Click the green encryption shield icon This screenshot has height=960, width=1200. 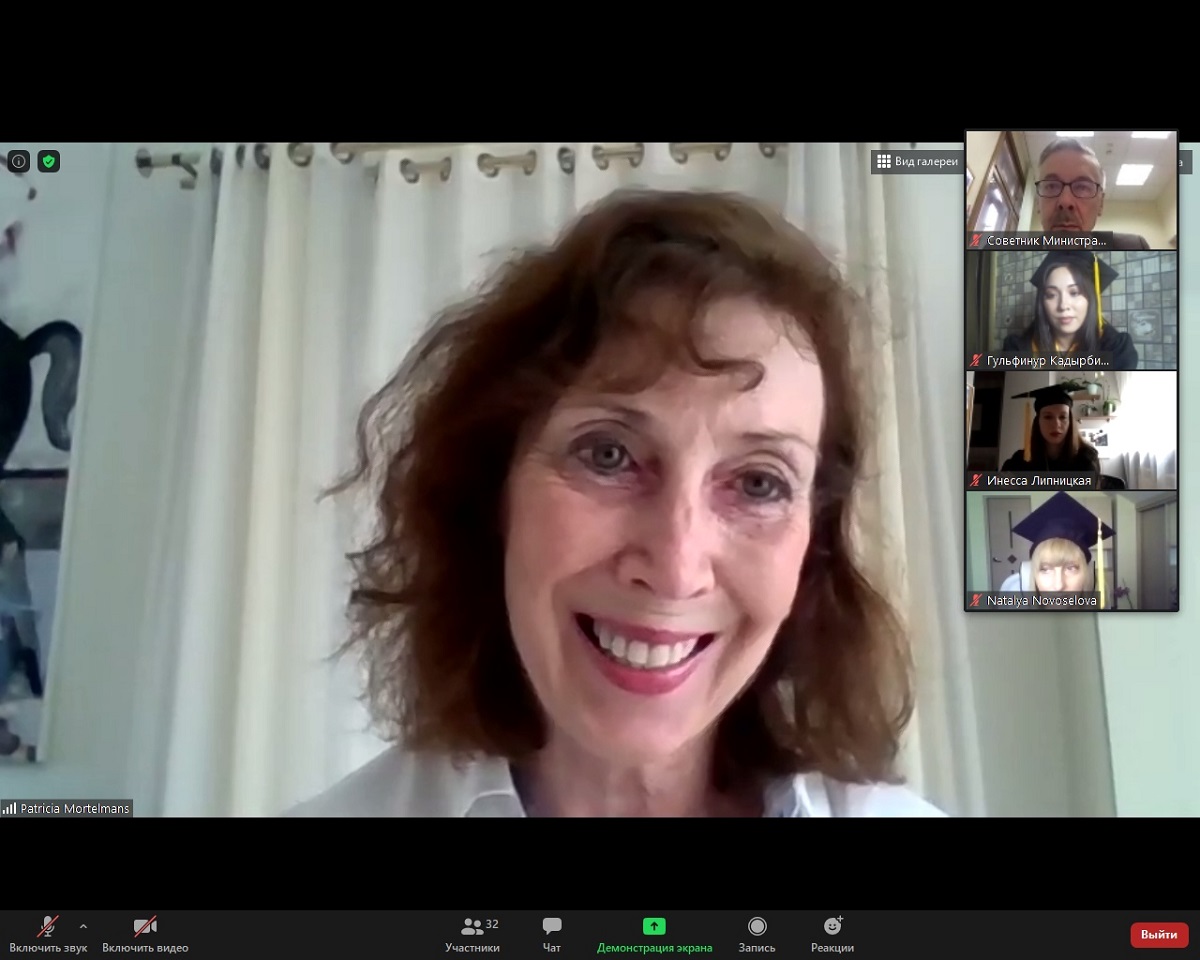point(48,161)
